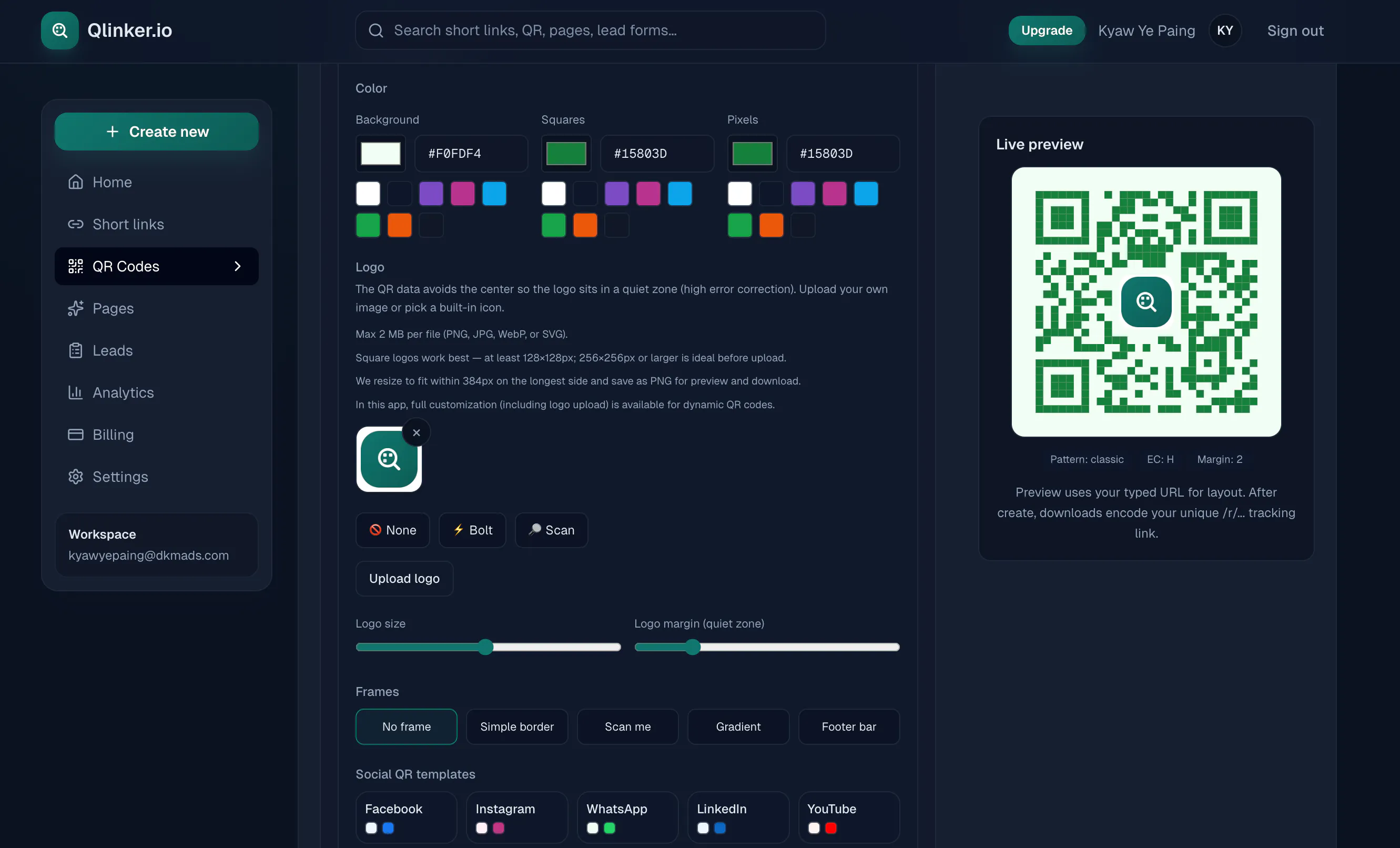Select the No frame option
Screen dimensions: 1400x848
click(x=406, y=726)
